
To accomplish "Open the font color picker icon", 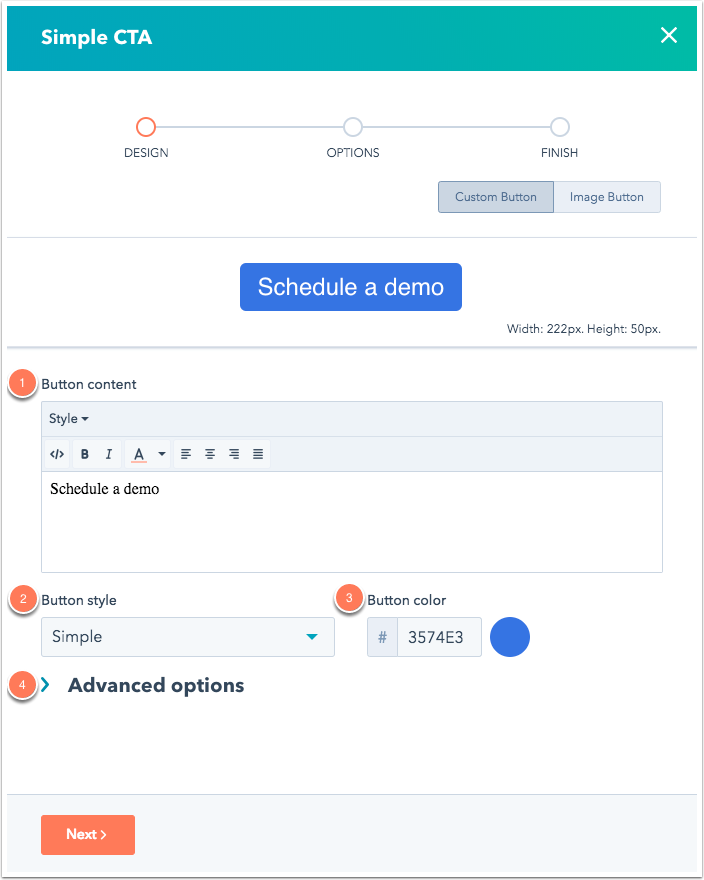I will pos(139,453).
